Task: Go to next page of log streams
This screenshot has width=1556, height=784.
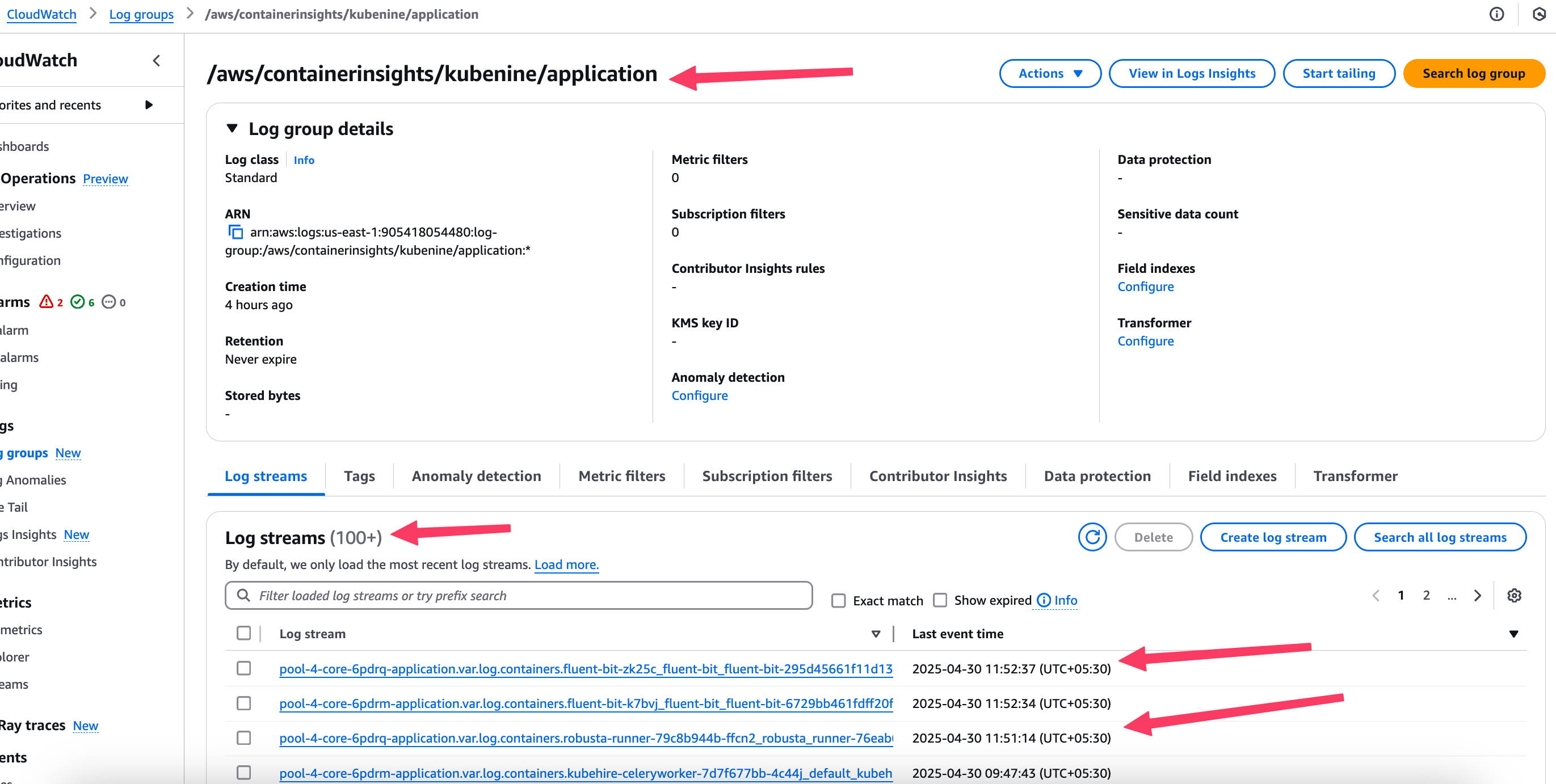Action: (1478, 596)
